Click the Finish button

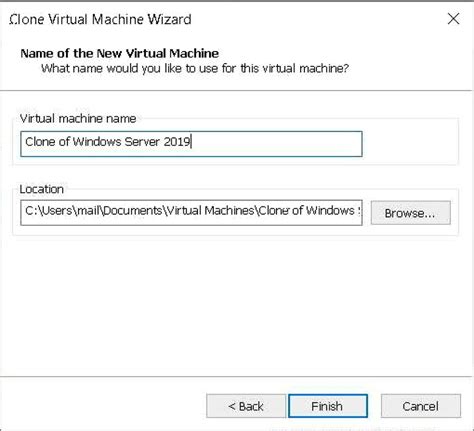328,406
